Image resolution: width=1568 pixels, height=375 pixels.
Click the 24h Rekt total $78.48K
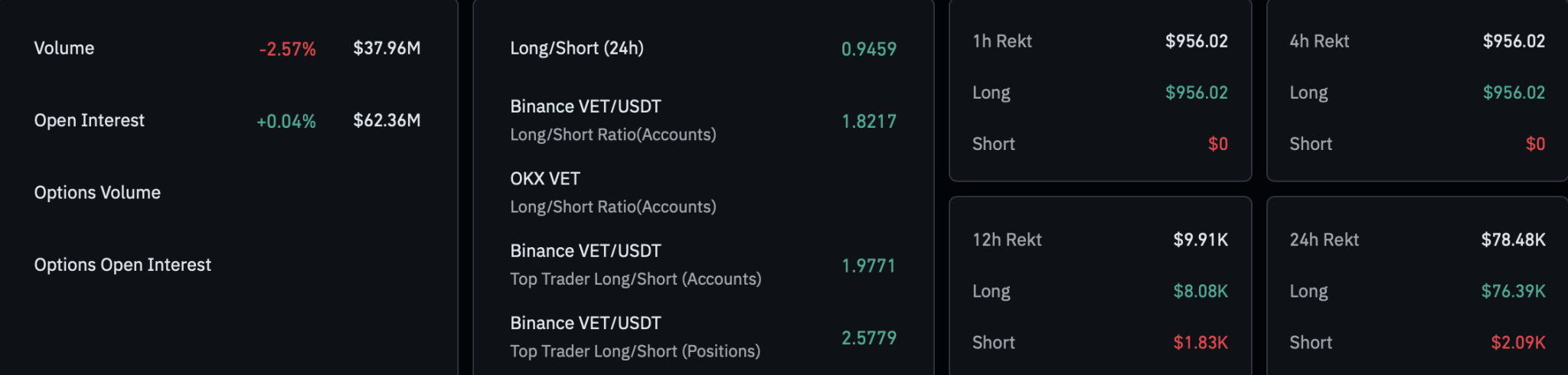pos(1512,240)
